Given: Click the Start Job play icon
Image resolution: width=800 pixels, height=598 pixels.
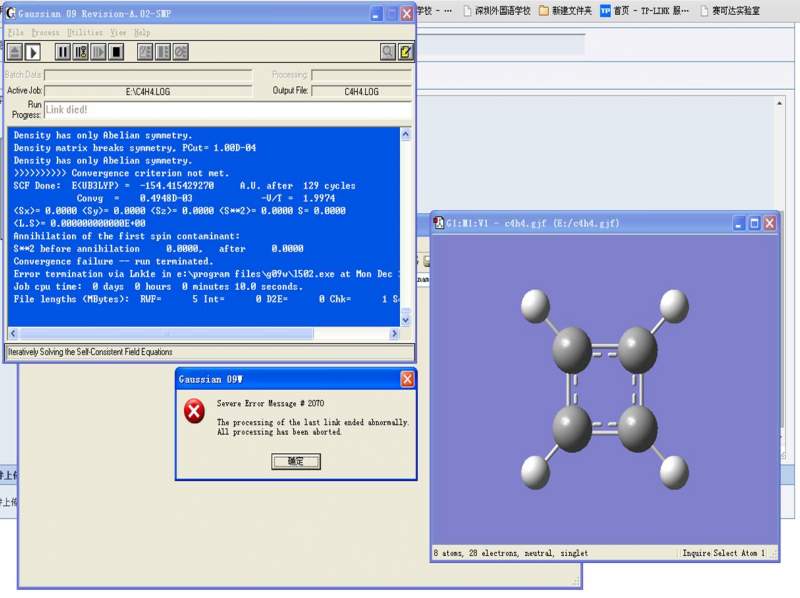Looking at the screenshot, I should click(x=33, y=52).
